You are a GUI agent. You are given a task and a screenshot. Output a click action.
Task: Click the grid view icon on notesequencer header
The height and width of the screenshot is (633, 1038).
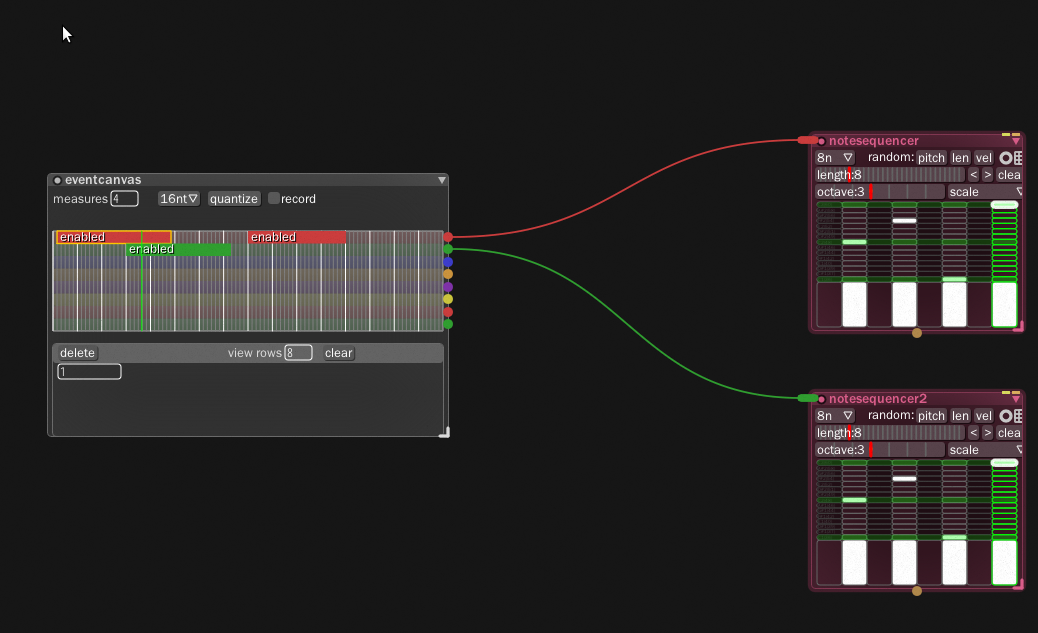click(x=1018, y=157)
